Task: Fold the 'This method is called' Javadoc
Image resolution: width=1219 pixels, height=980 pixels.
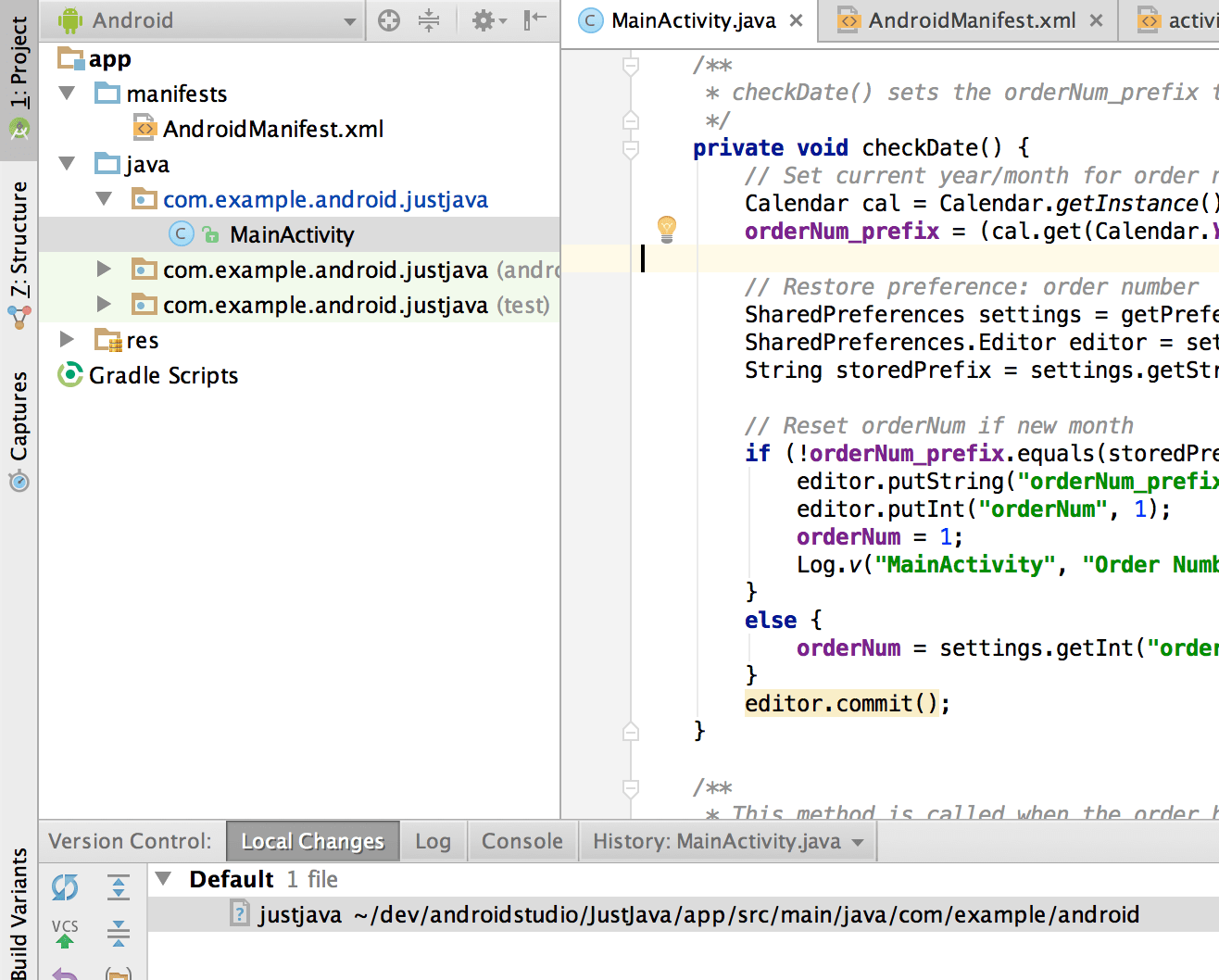Action: point(631,788)
